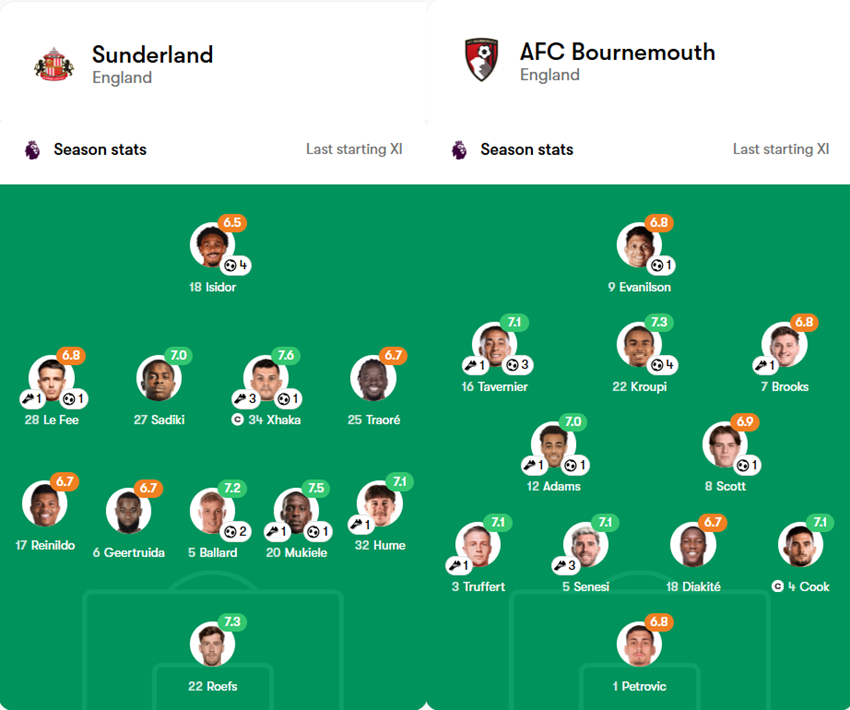Select the Premier League icon beside Sunderland's Season stats
Screen dimensions: 850x710
(x=31, y=149)
